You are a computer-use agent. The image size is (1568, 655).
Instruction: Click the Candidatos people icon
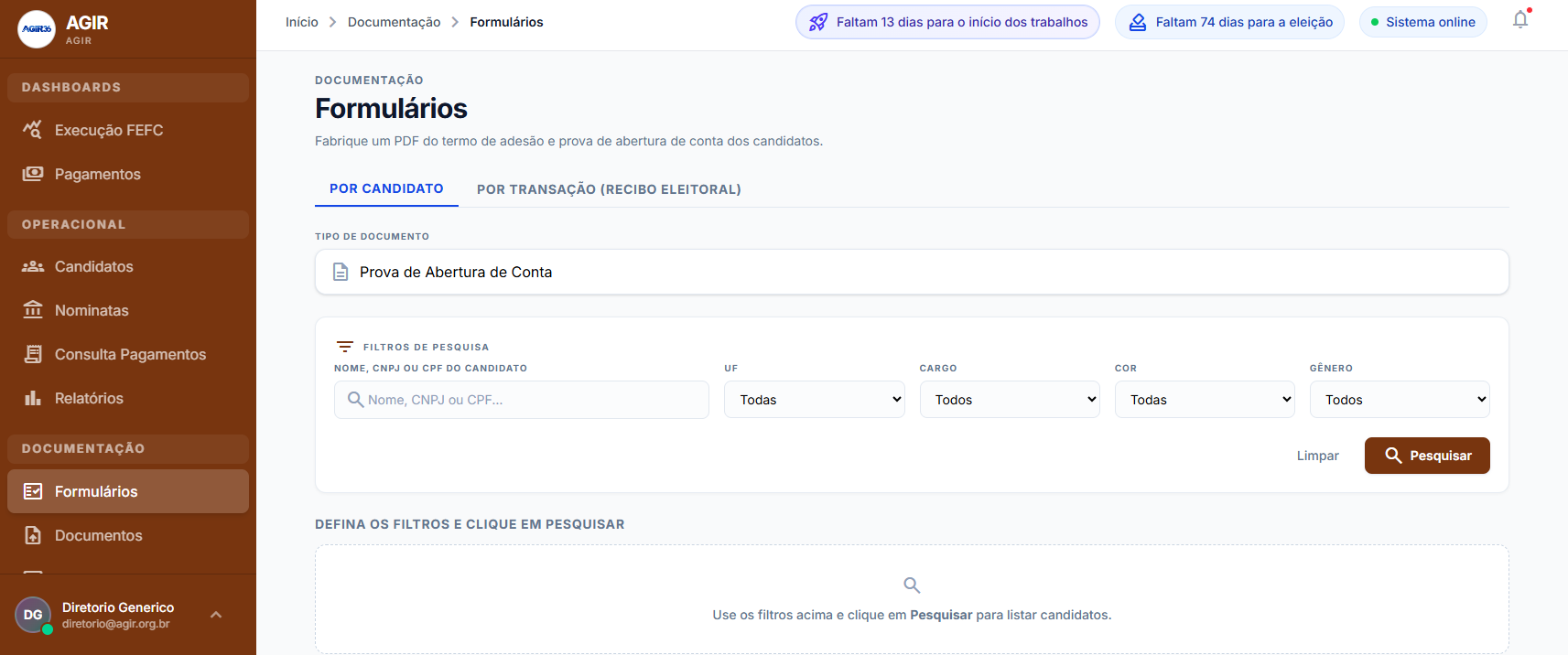click(x=33, y=266)
